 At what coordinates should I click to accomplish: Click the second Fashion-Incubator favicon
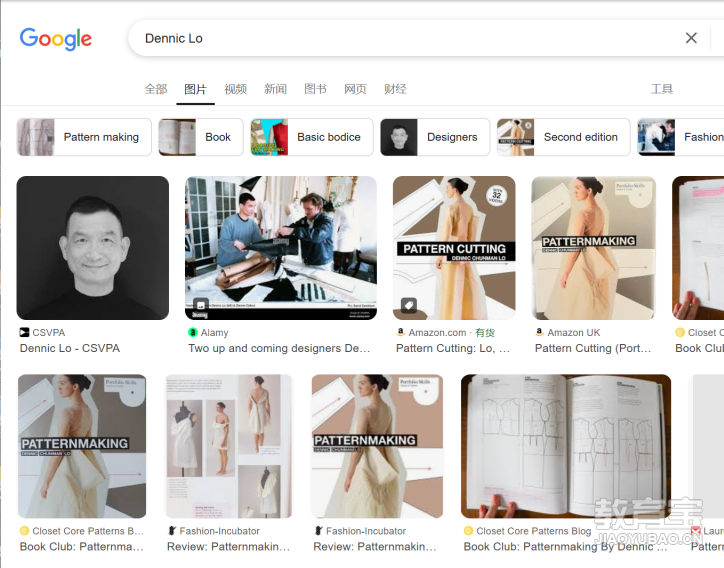pyautogui.click(x=318, y=531)
